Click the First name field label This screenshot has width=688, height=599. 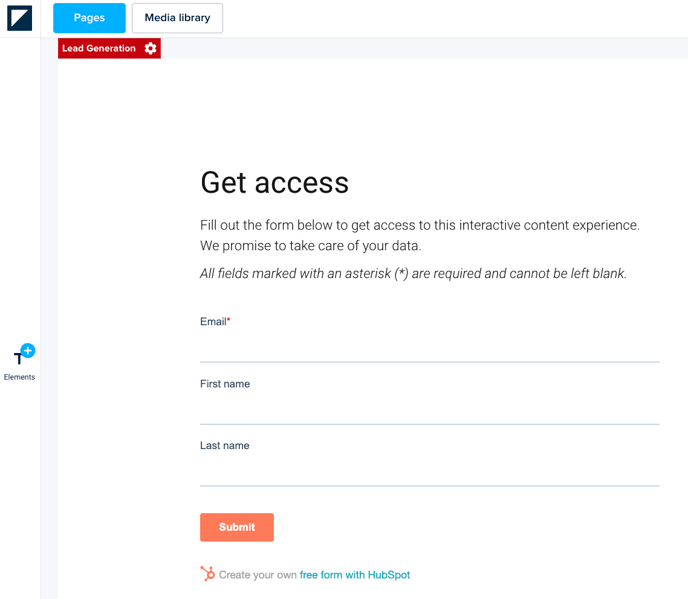pos(225,384)
